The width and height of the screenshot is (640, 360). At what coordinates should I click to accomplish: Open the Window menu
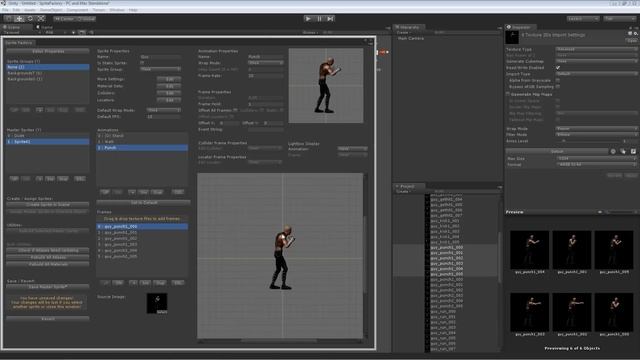tap(117, 10)
